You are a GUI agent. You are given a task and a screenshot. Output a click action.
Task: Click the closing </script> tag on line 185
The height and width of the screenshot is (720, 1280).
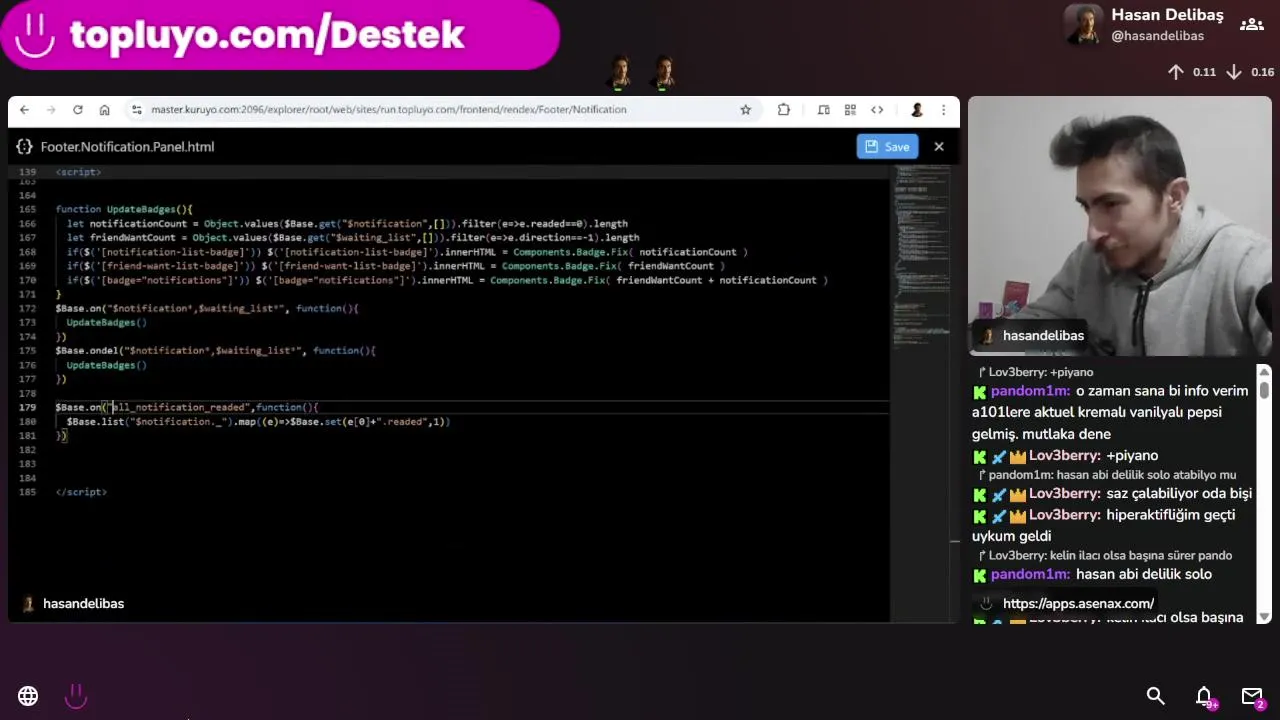81,492
